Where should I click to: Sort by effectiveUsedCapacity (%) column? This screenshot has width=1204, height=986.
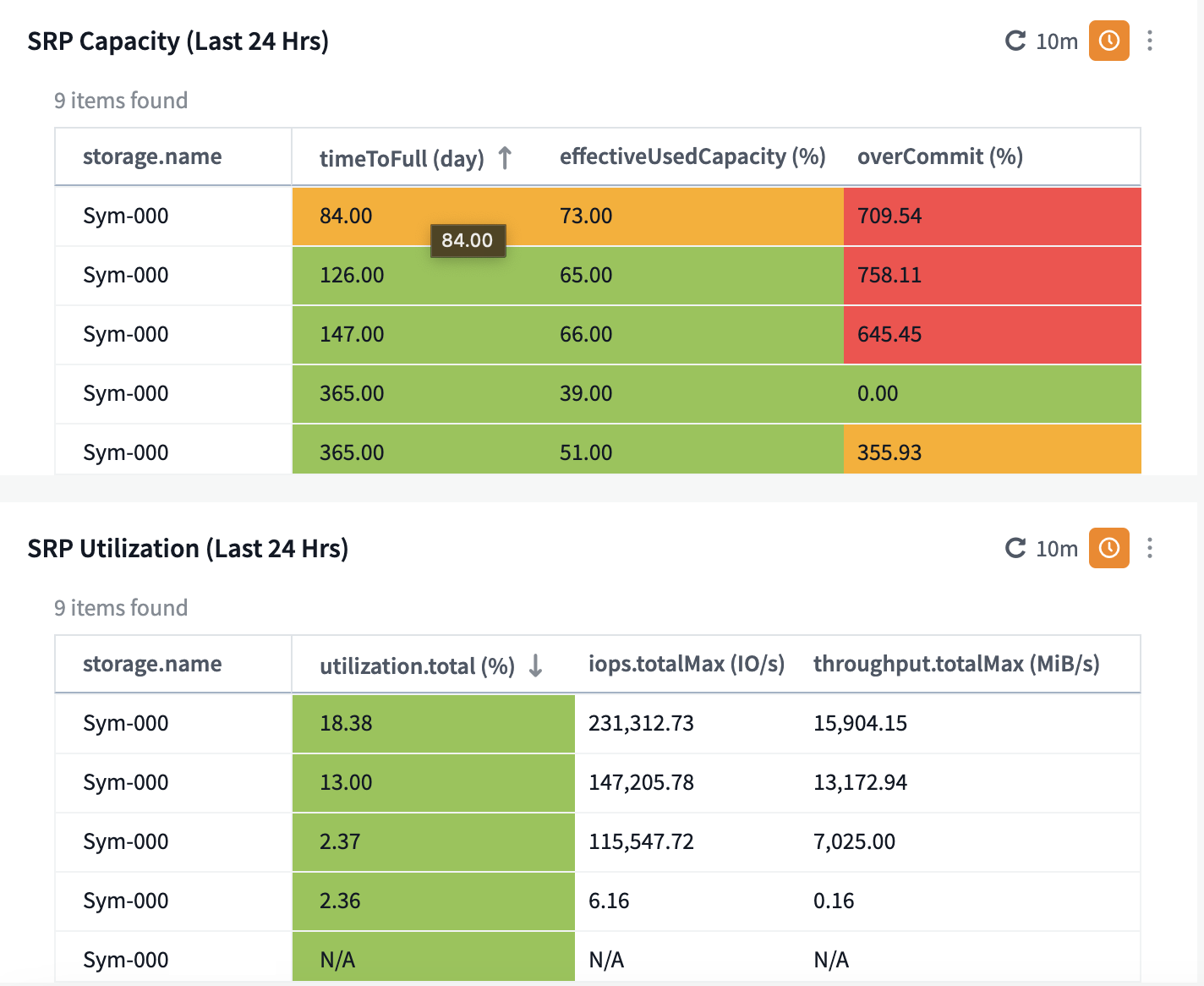tap(692, 156)
